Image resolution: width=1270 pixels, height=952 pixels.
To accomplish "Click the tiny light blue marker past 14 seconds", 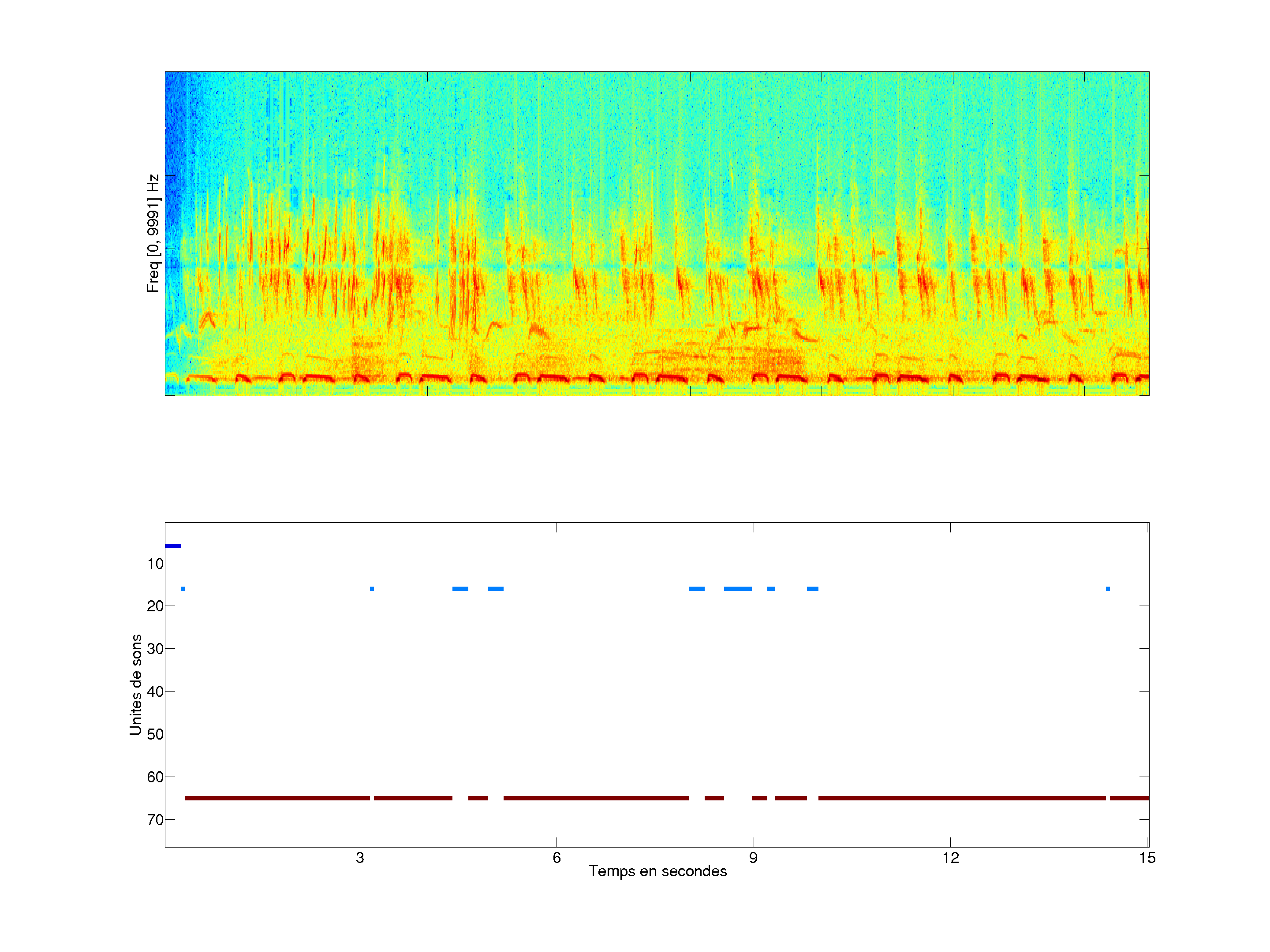I will (1108, 589).
